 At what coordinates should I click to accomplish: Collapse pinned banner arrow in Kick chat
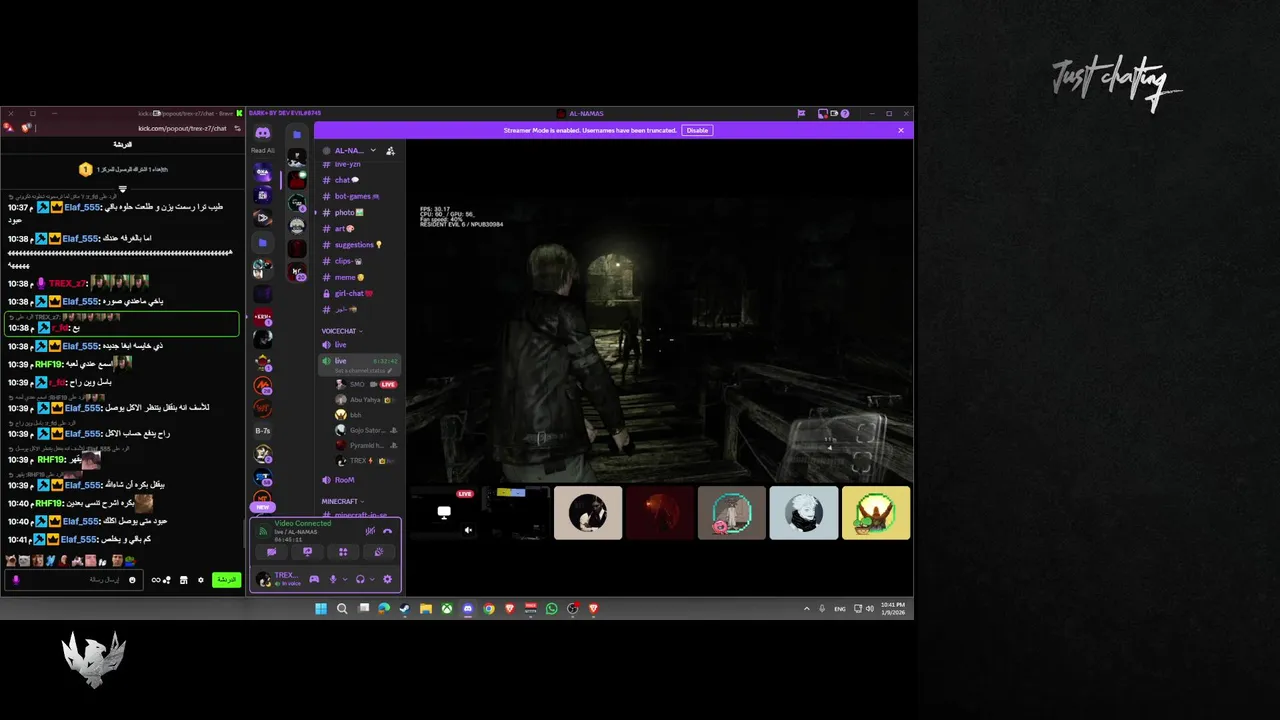pos(122,189)
